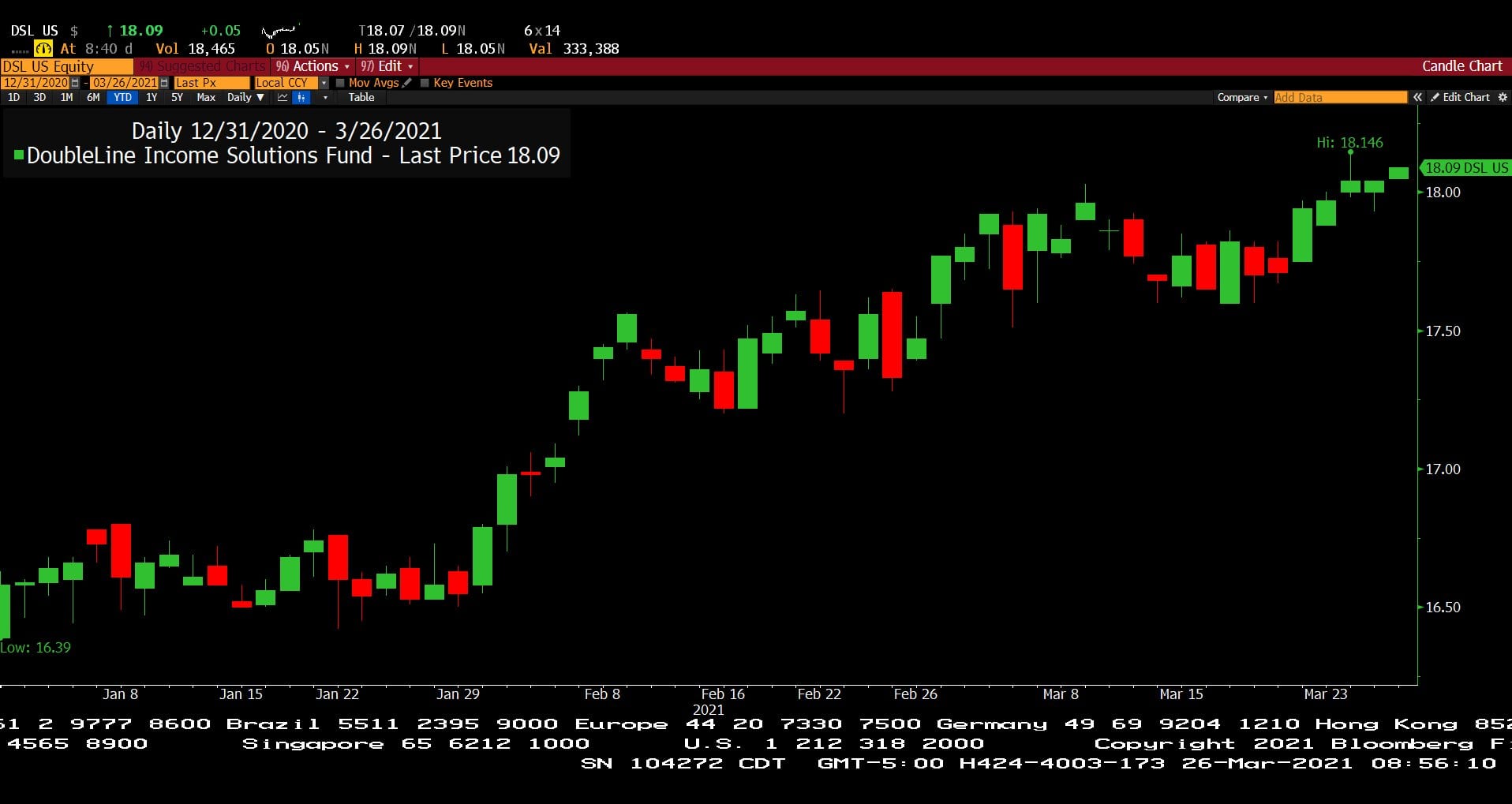Screen dimensions: 1512x804
Task: Enable the Key Events checkbox
Action: tap(425, 83)
